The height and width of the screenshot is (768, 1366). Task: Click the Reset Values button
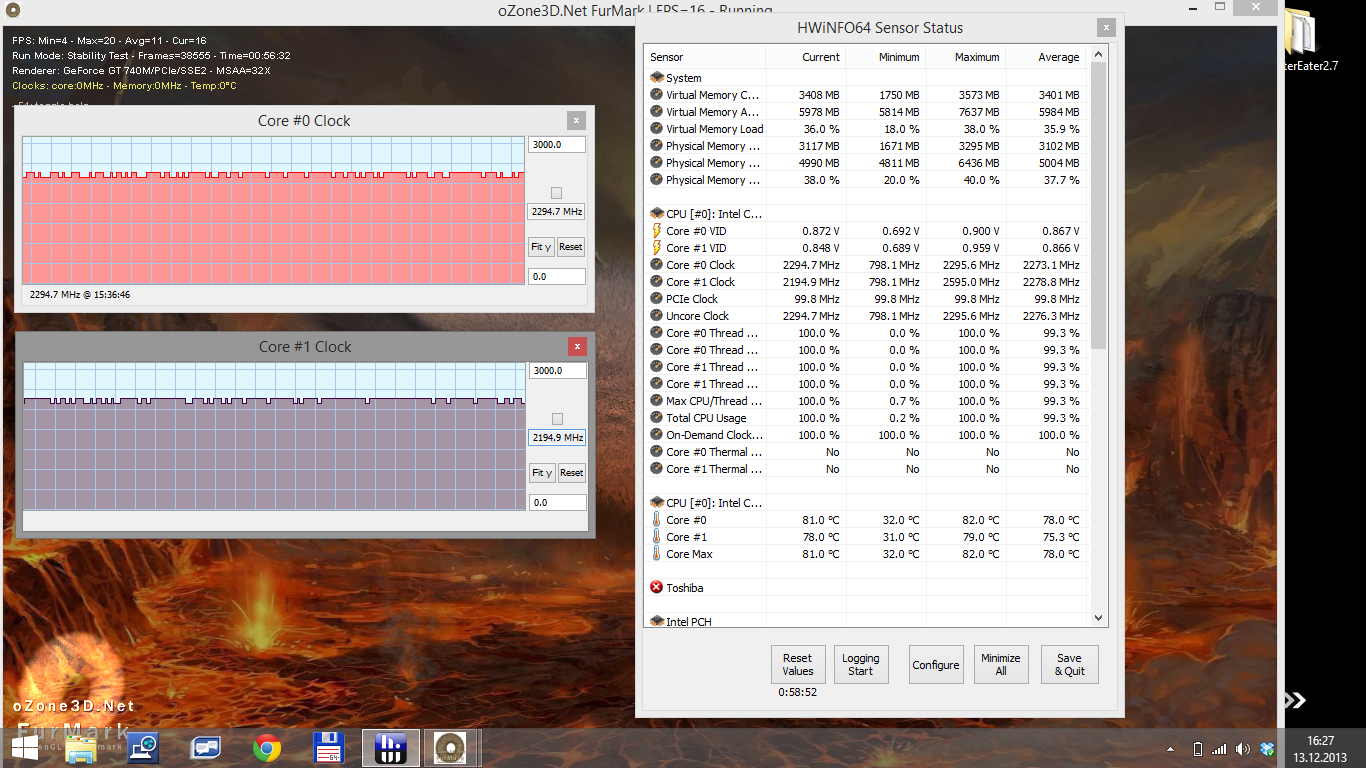tap(798, 665)
